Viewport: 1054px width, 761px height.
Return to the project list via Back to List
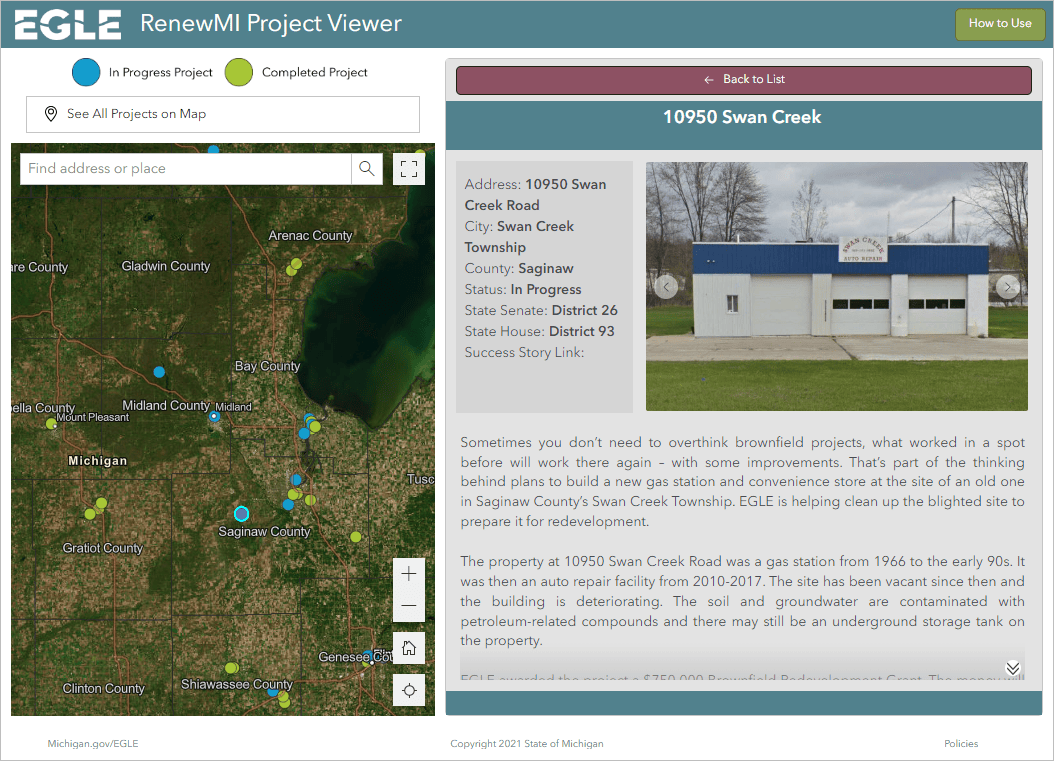(742, 80)
